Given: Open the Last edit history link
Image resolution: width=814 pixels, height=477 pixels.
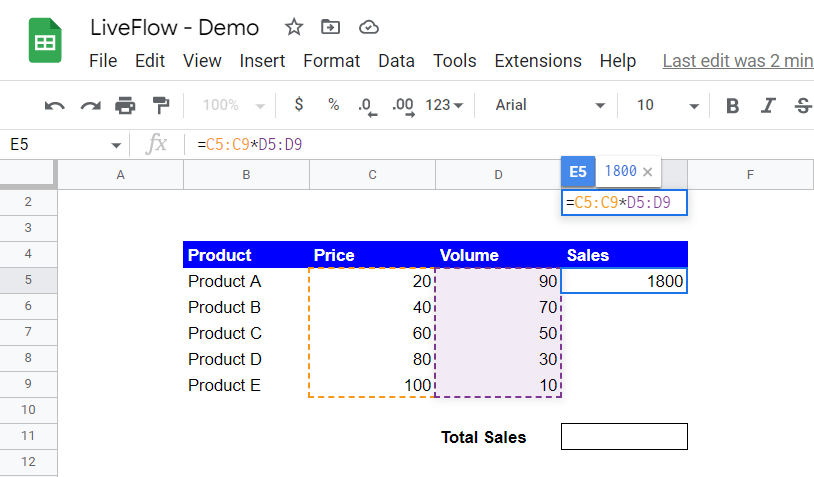Looking at the screenshot, I should [738, 61].
